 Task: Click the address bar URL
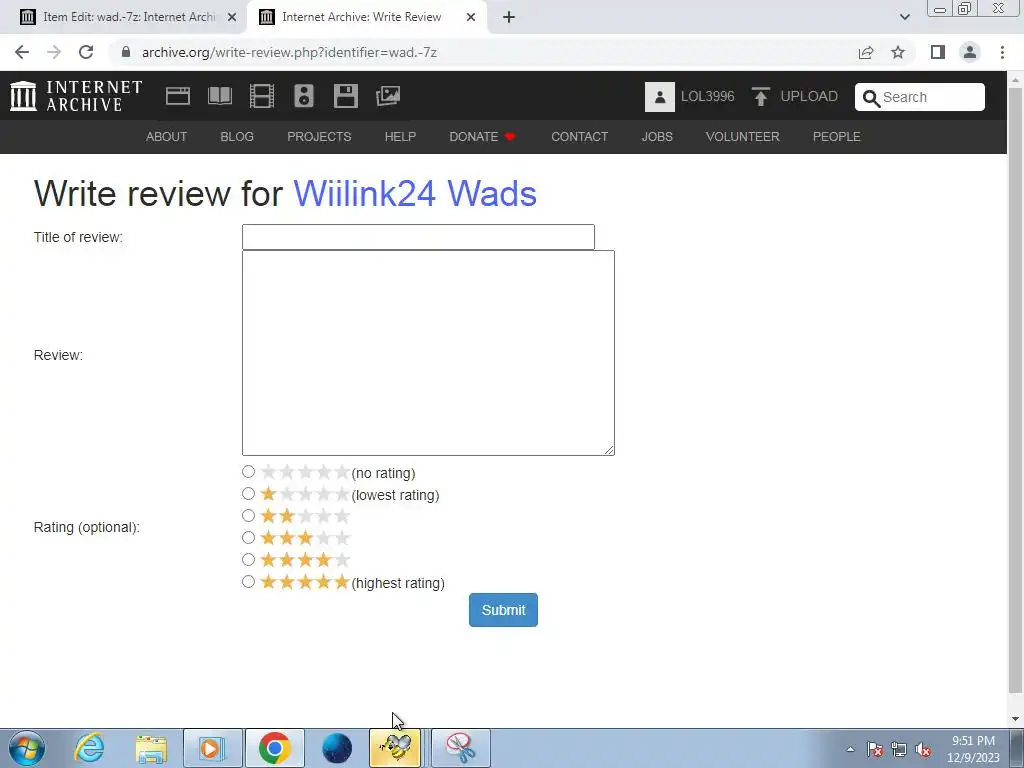[289, 52]
